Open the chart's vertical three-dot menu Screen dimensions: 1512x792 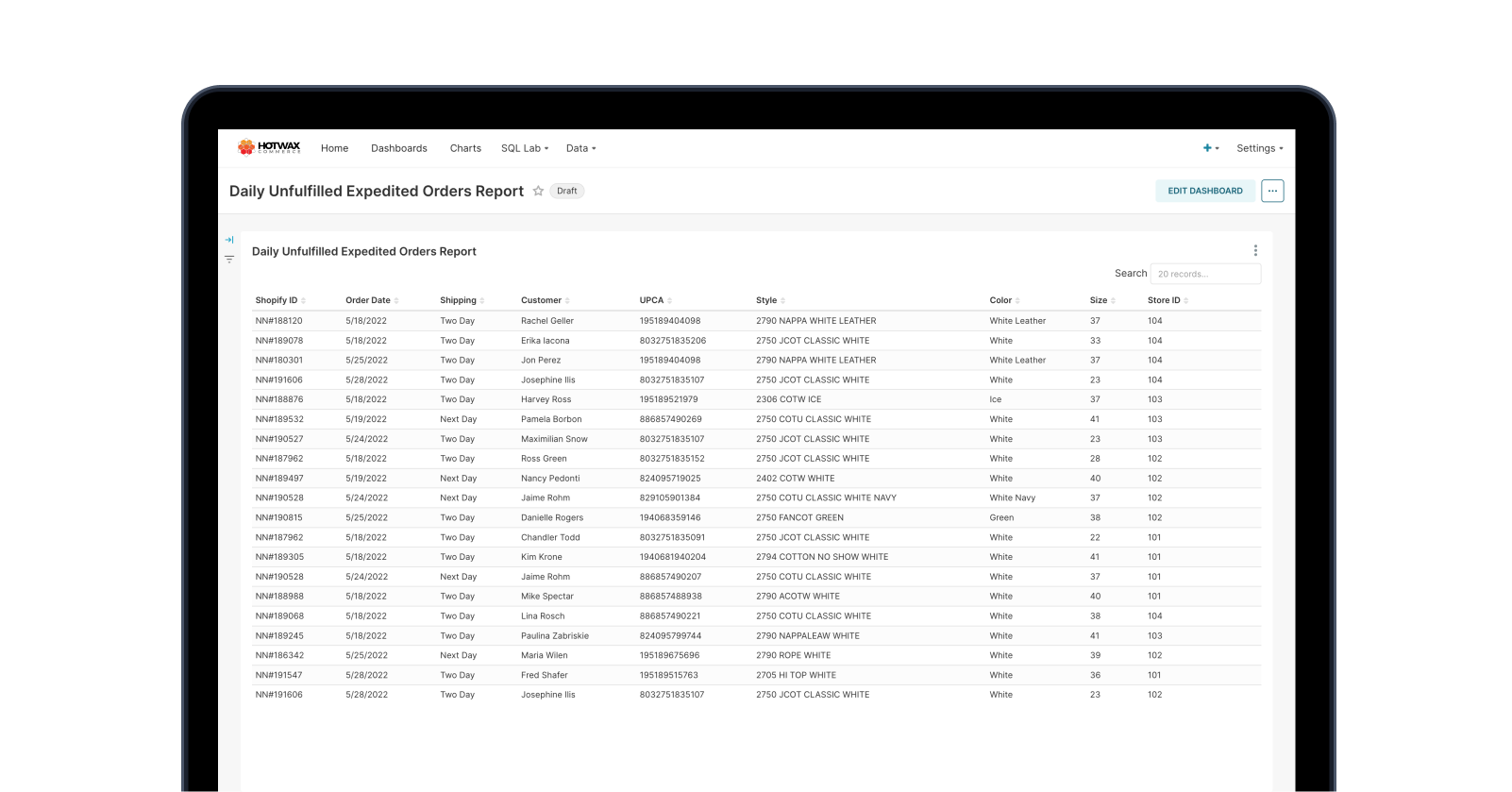click(1255, 251)
